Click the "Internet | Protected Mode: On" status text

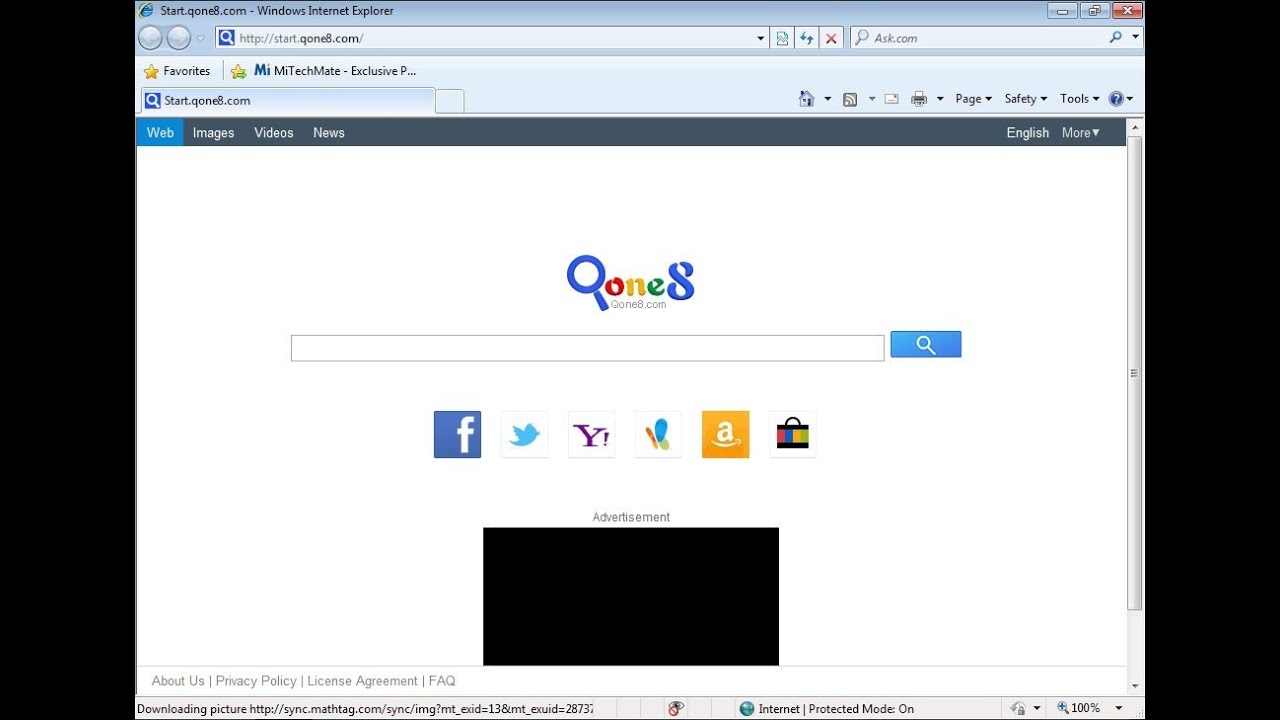836,709
